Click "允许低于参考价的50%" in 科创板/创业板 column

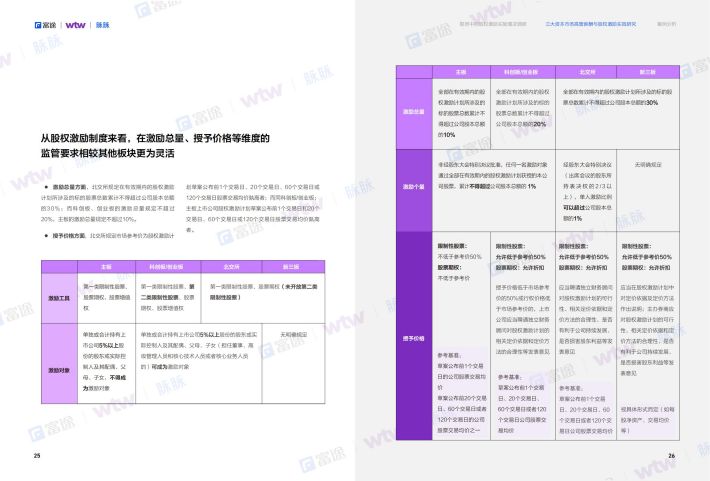[x=521, y=257]
